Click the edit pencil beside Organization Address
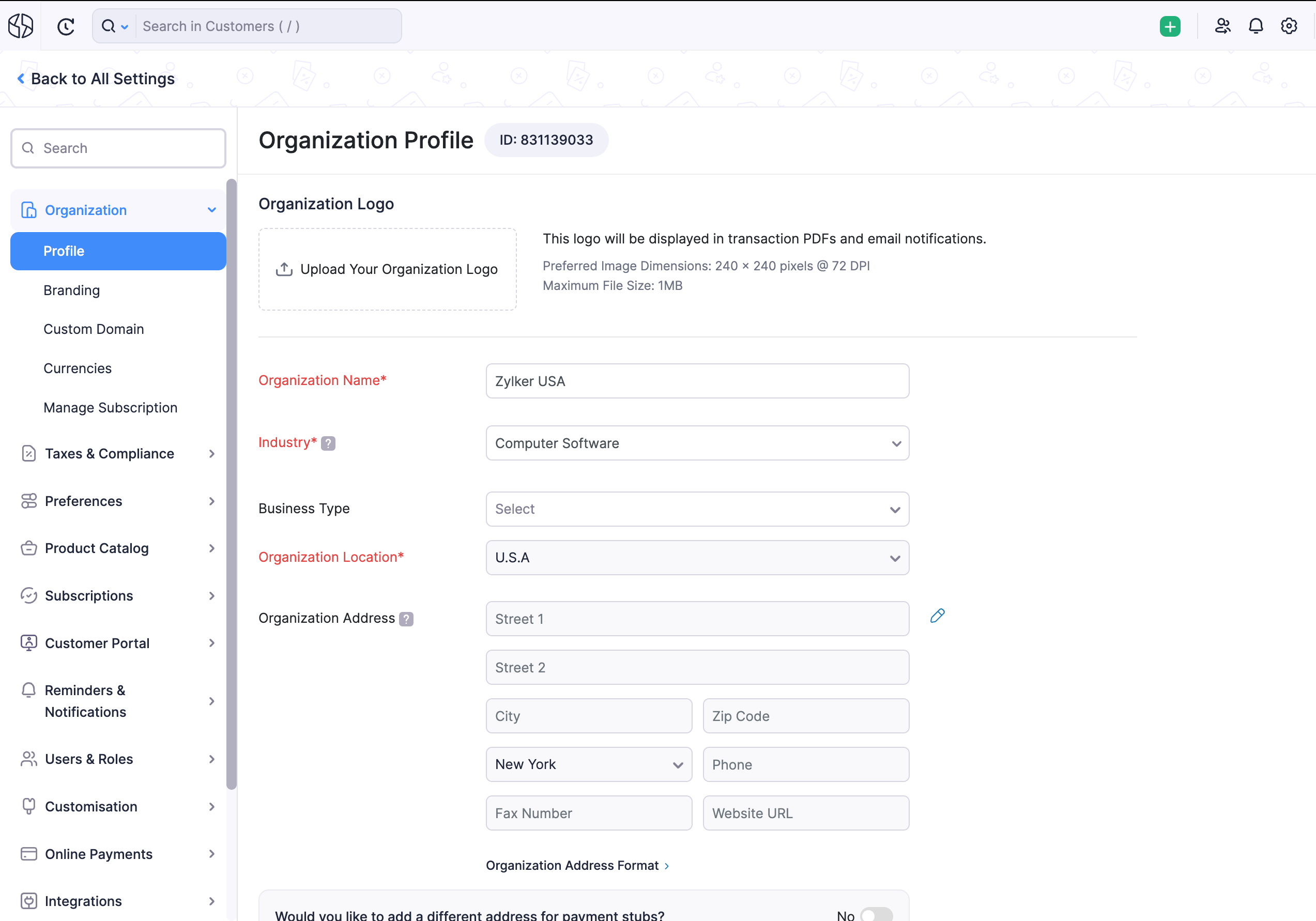This screenshot has width=1316, height=921. click(x=937, y=616)
